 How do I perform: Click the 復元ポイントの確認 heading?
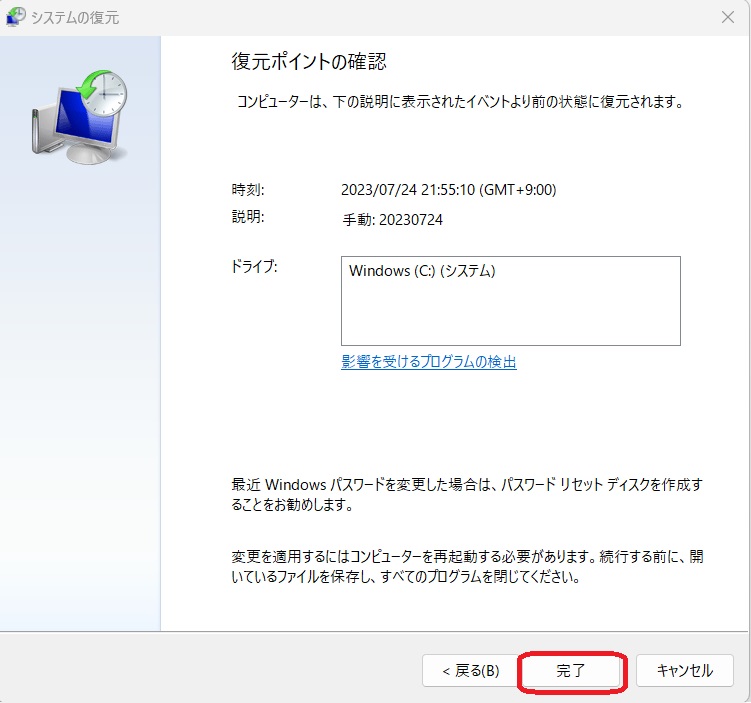coord(309,62)
